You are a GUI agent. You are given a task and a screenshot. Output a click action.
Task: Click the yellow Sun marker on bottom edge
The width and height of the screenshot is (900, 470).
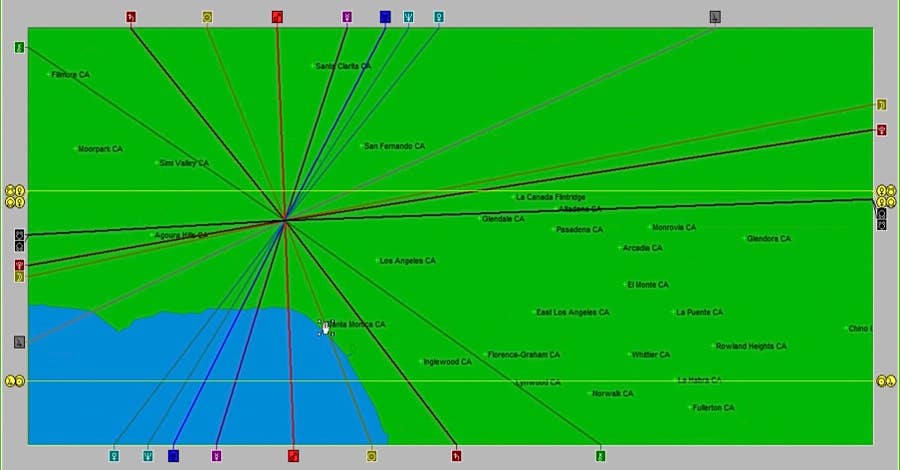click(x=371, y=455)
